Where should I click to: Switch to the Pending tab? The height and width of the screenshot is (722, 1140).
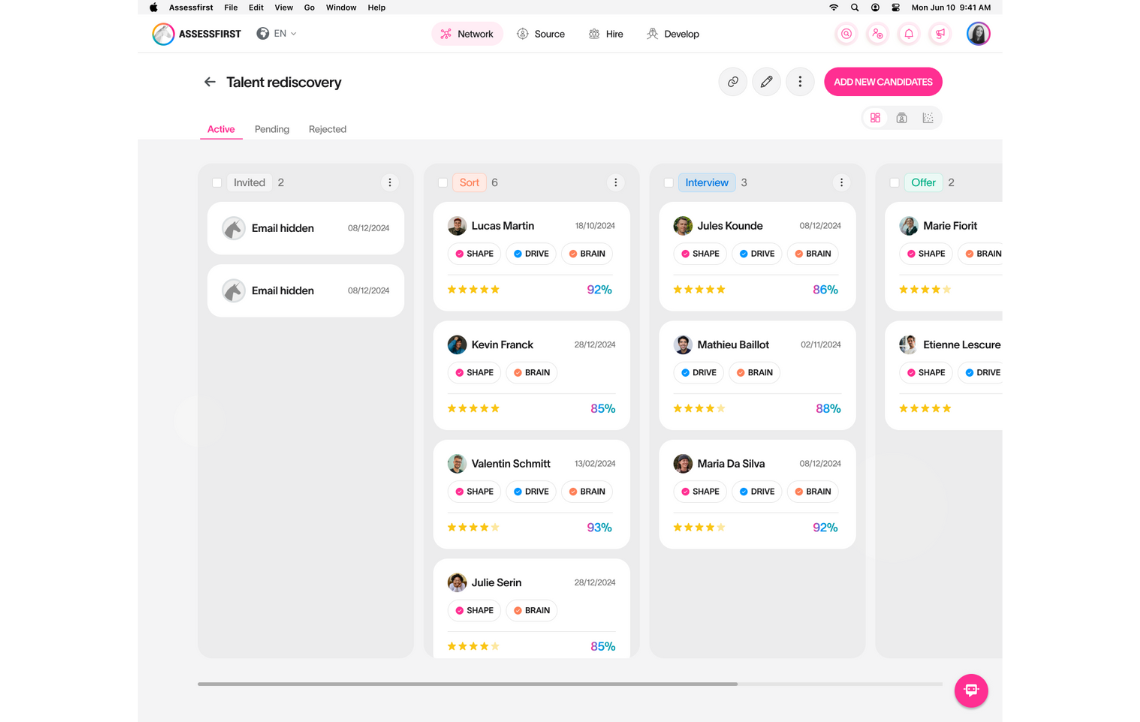click(272, 129)
